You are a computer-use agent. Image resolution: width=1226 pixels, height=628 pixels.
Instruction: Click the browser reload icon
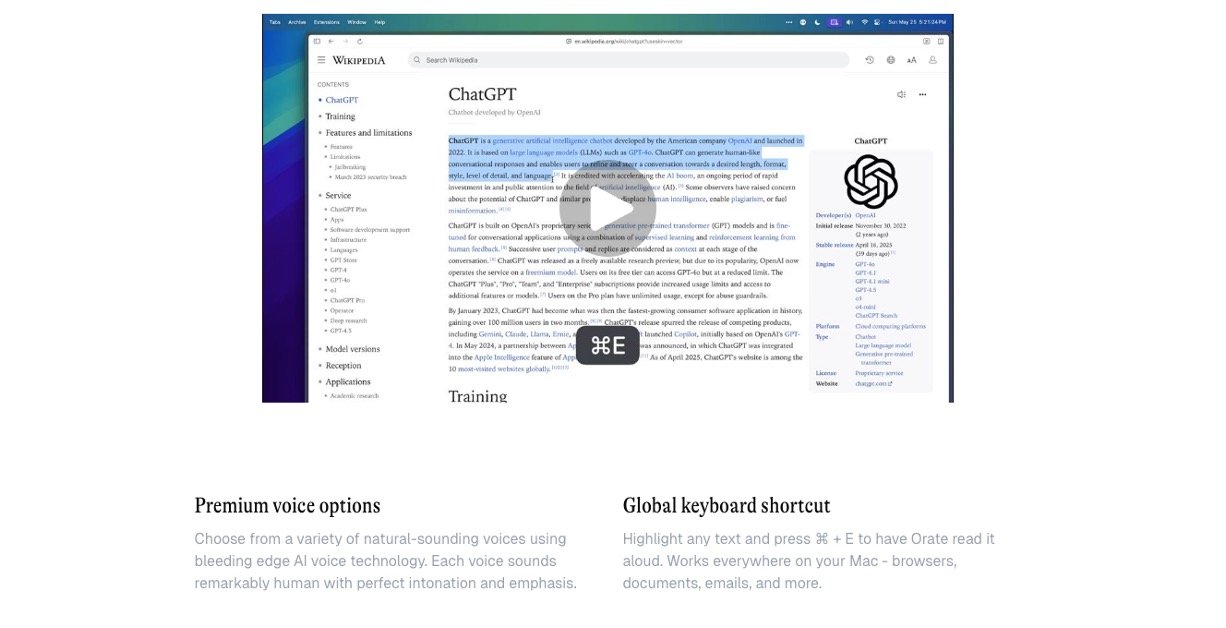(x=360, y=41)
